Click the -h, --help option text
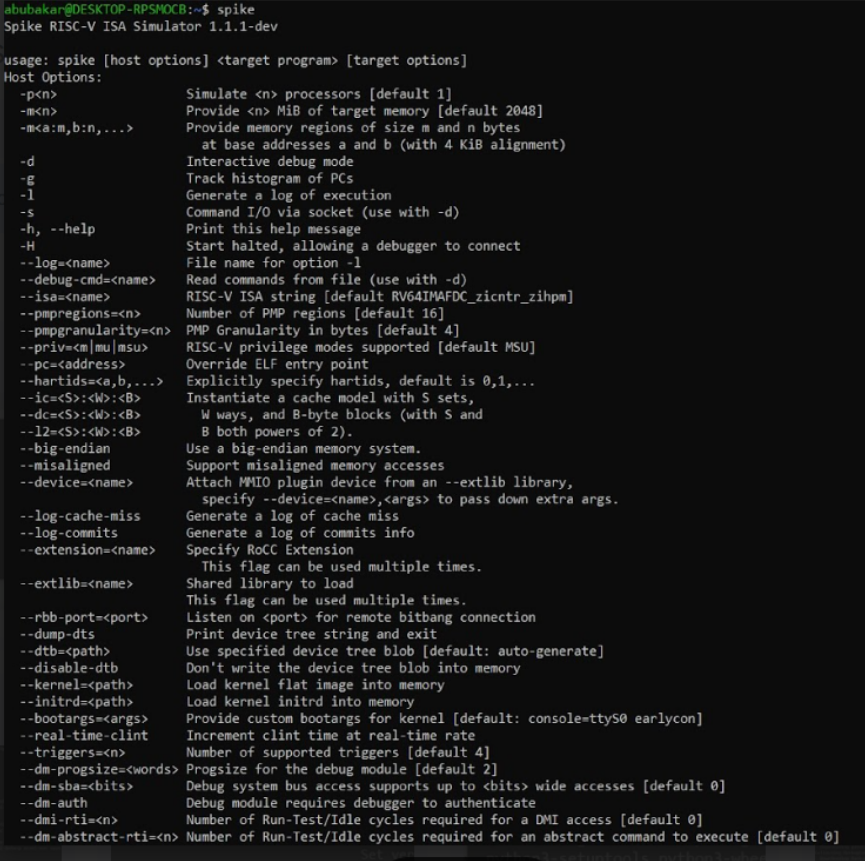 click(x=57, y=229)
